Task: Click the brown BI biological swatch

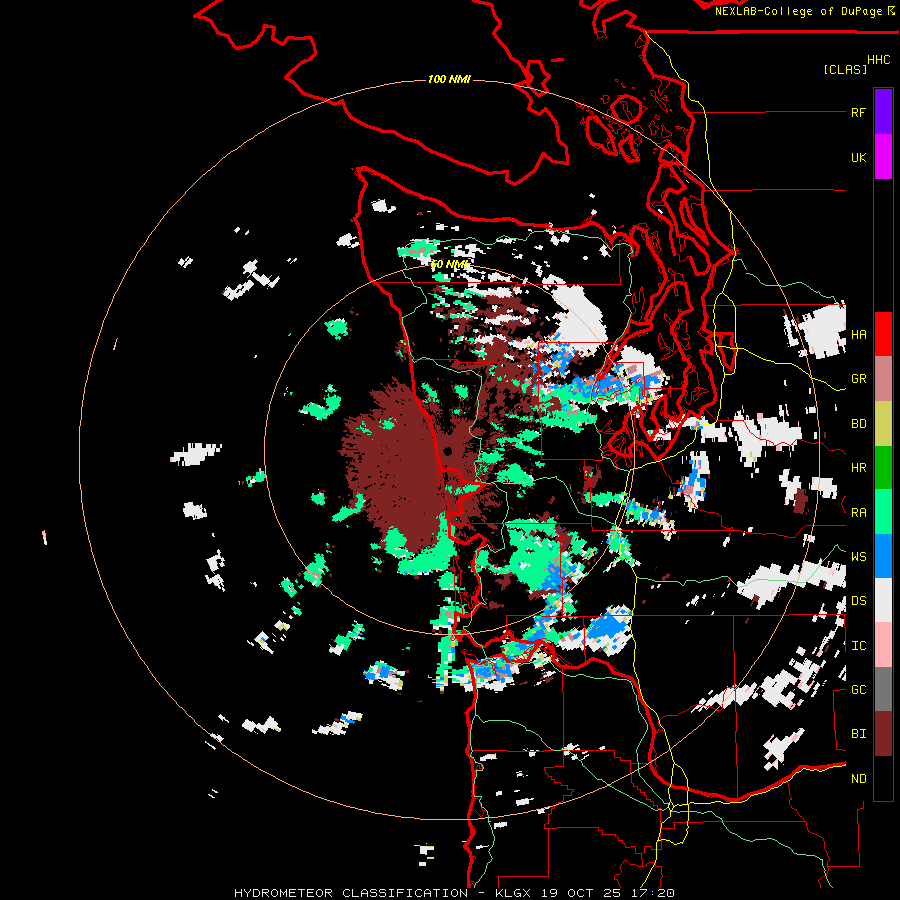Action: pyautogui.click(x=883, y=734)
